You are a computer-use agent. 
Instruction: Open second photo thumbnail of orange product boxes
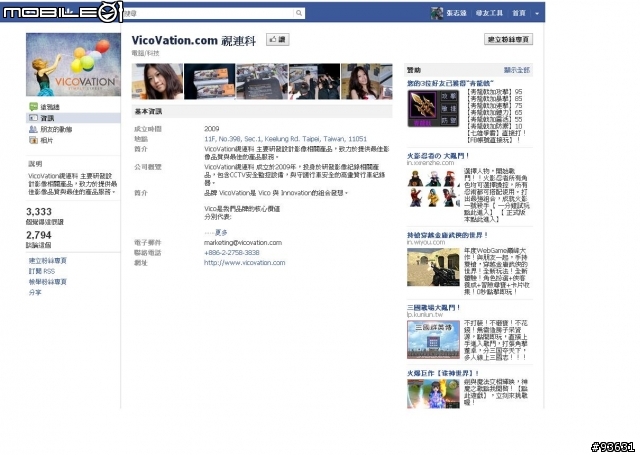(x=209, y=81)
